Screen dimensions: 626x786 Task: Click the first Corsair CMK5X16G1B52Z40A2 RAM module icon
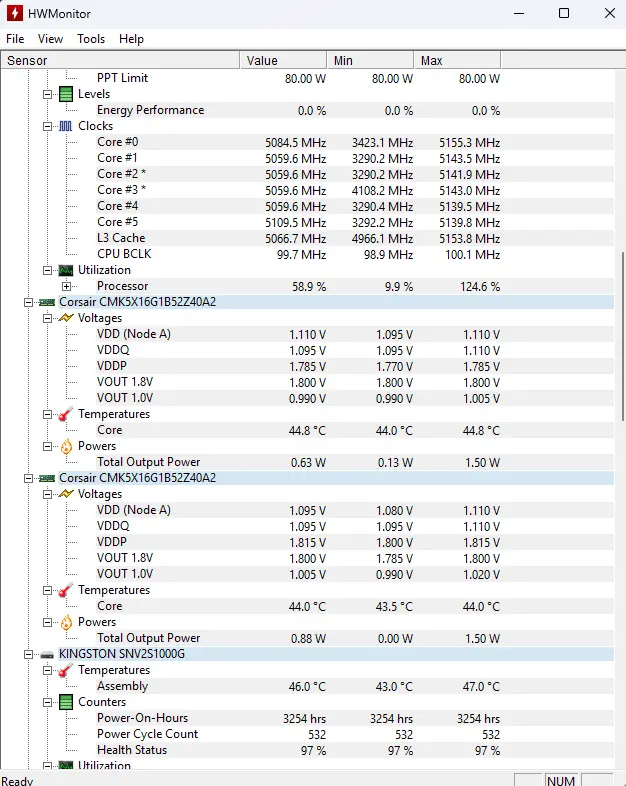tap(47, 302)
